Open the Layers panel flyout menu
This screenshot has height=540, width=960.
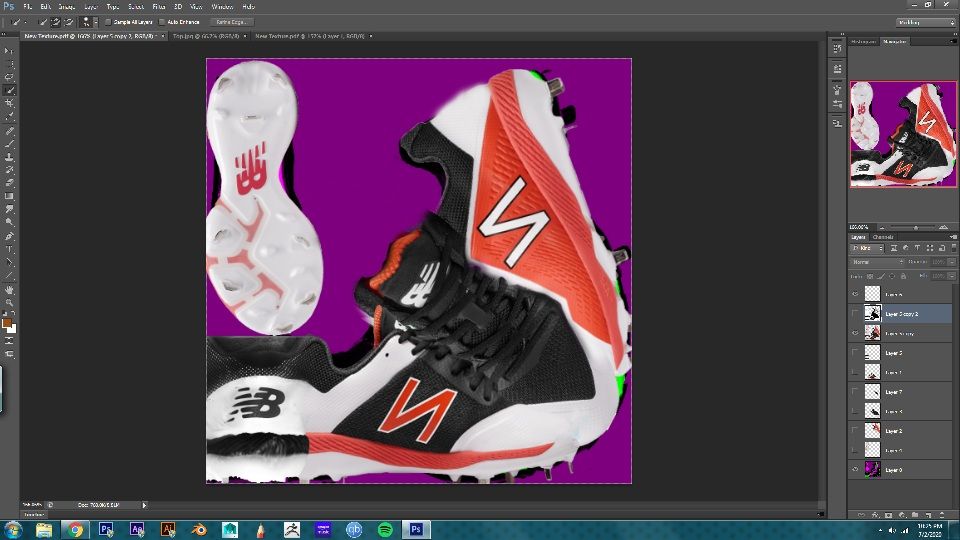tap(954, 237)
